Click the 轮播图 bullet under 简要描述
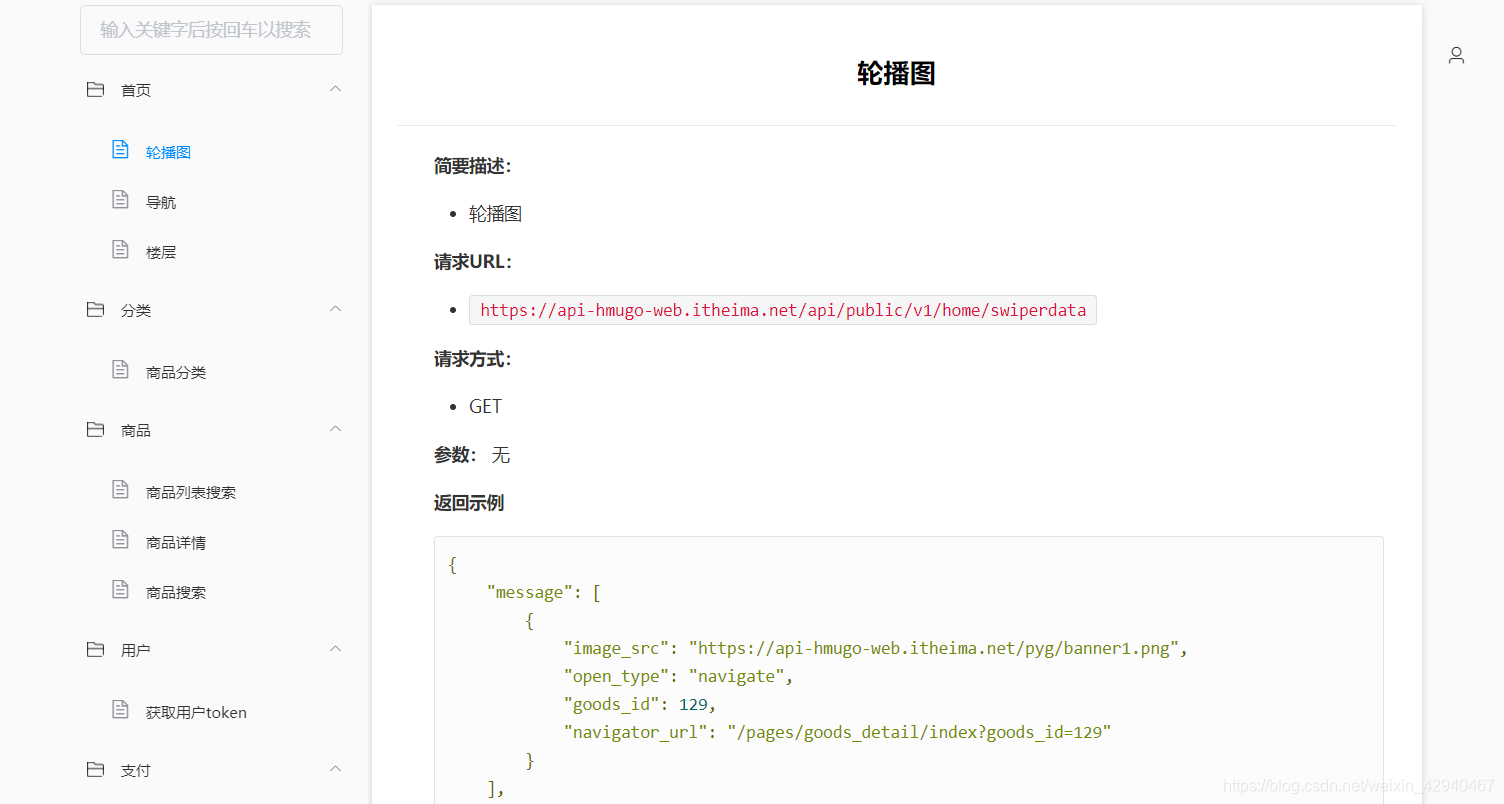Image resolution: width=1504 pixels, height=804 pixels. tap(496, 214)
